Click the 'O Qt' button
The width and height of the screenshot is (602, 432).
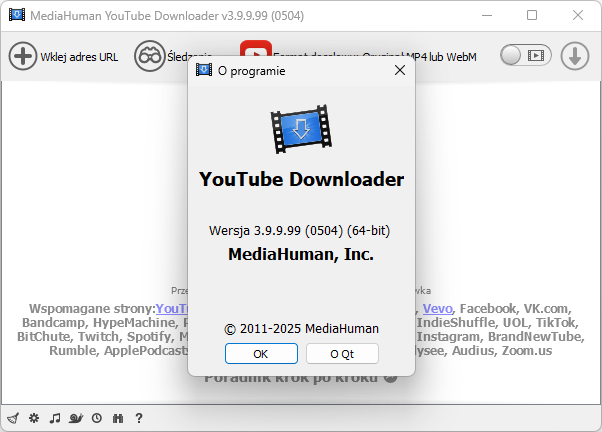point(342,353)
